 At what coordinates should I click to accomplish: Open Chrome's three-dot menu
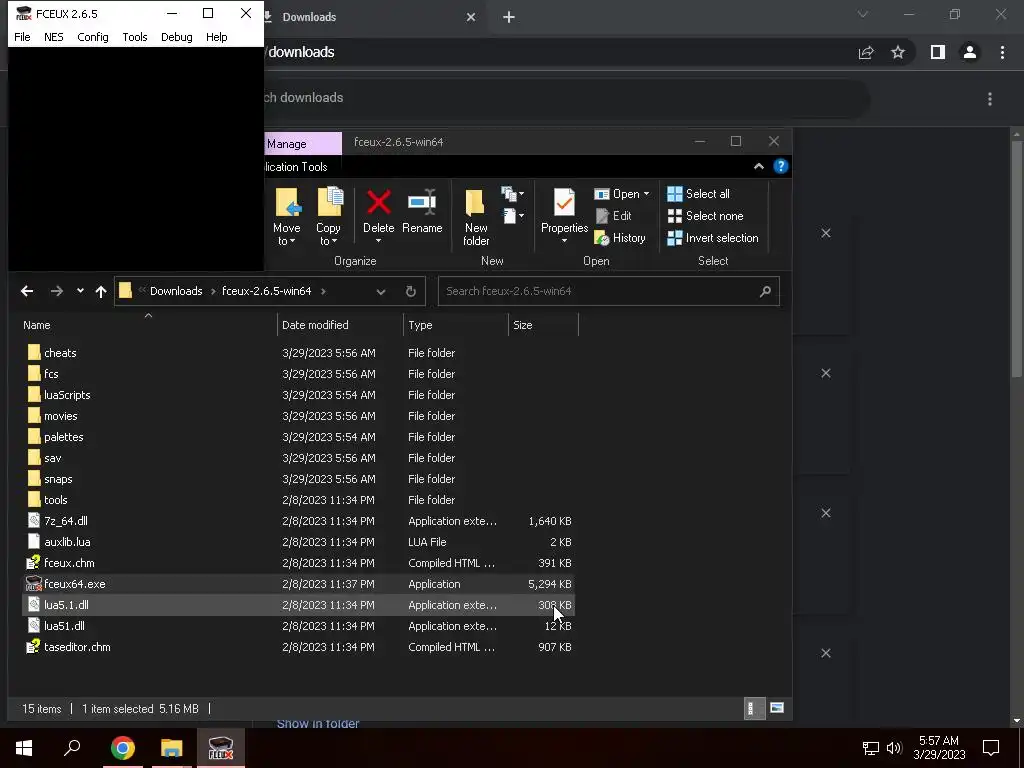click(1002, 52)
